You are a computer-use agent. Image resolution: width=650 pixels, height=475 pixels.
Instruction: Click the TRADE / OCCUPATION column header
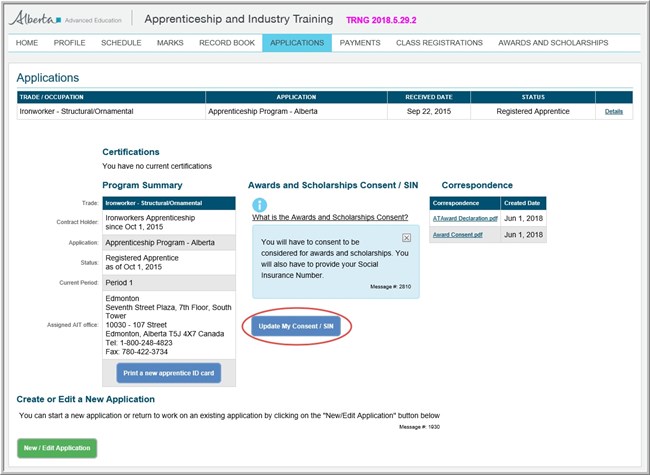(x=111, y=97)
